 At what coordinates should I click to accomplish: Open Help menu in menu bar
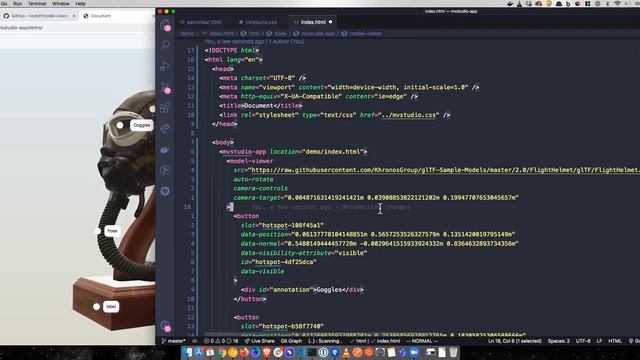(80, 3)
